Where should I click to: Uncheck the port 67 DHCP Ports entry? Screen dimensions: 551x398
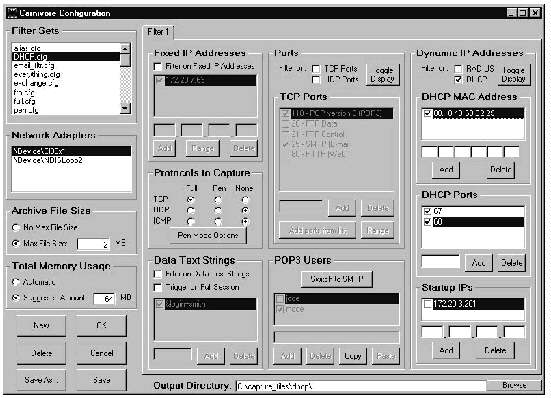point(427,211)
